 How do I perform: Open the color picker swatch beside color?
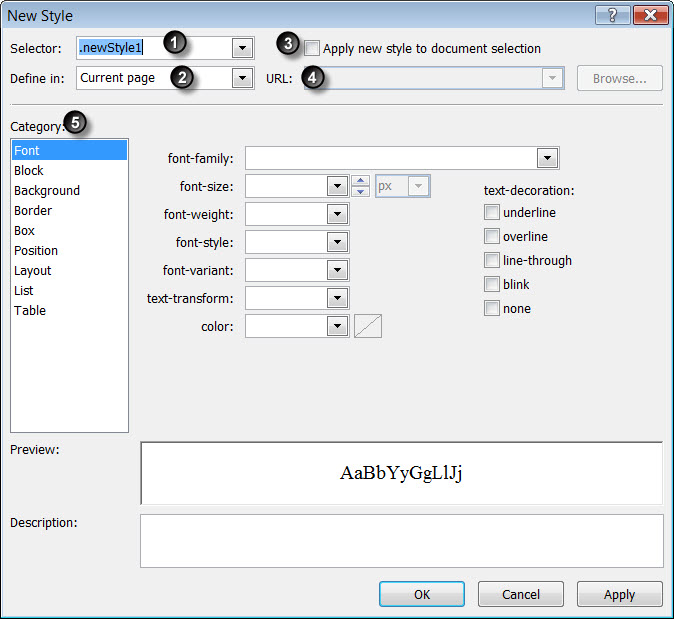(x=368, y=326)
